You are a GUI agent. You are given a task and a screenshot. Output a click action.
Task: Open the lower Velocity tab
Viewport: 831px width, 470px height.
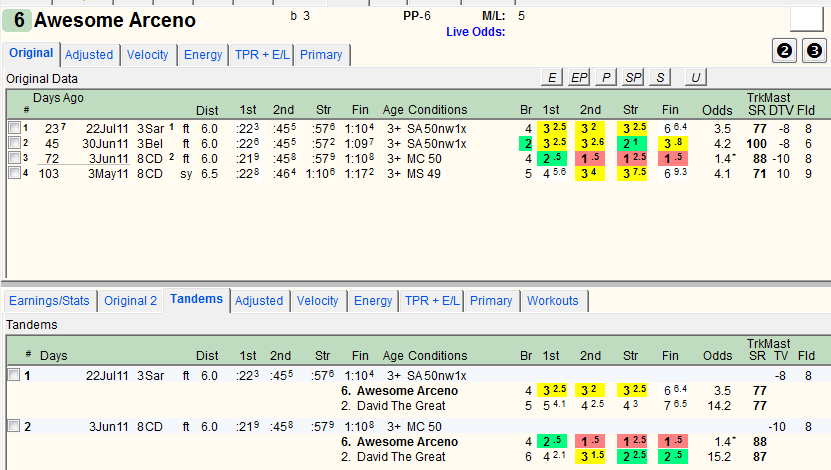coord(317,300)
